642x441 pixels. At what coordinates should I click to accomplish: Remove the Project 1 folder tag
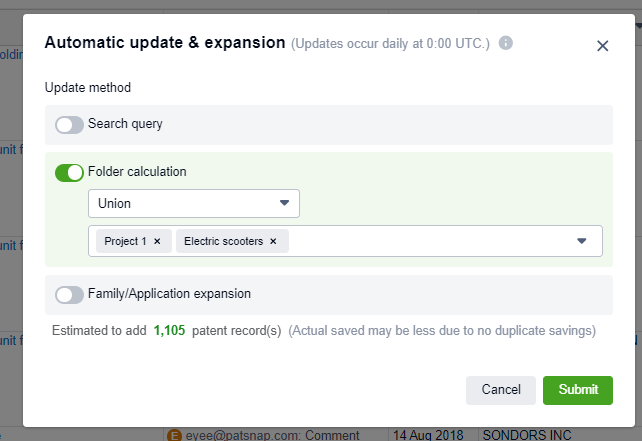[x=157, y=241]
